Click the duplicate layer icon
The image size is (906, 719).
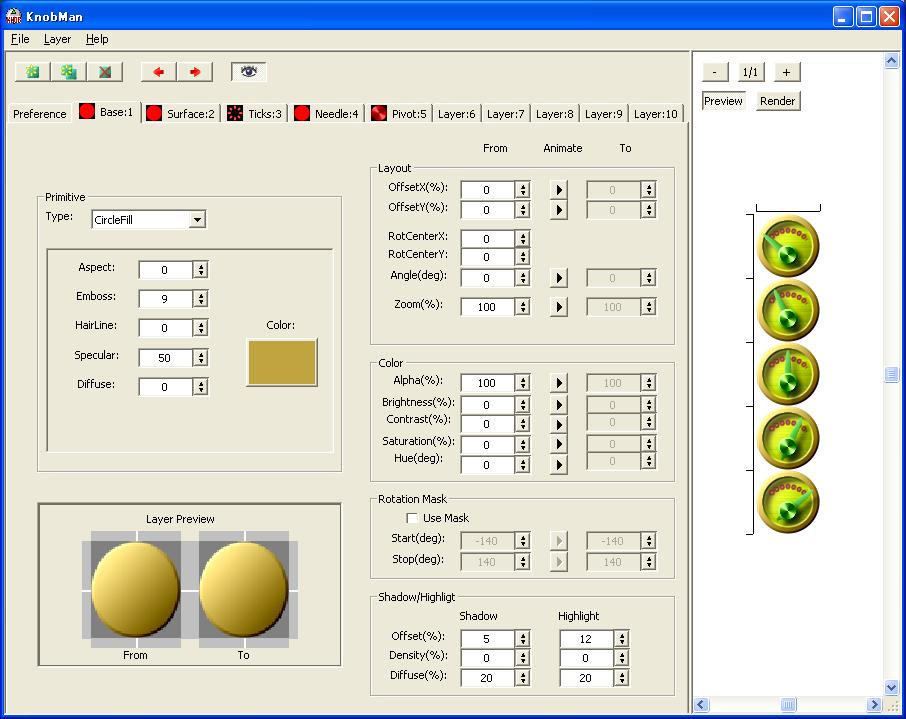coord(68,72)
